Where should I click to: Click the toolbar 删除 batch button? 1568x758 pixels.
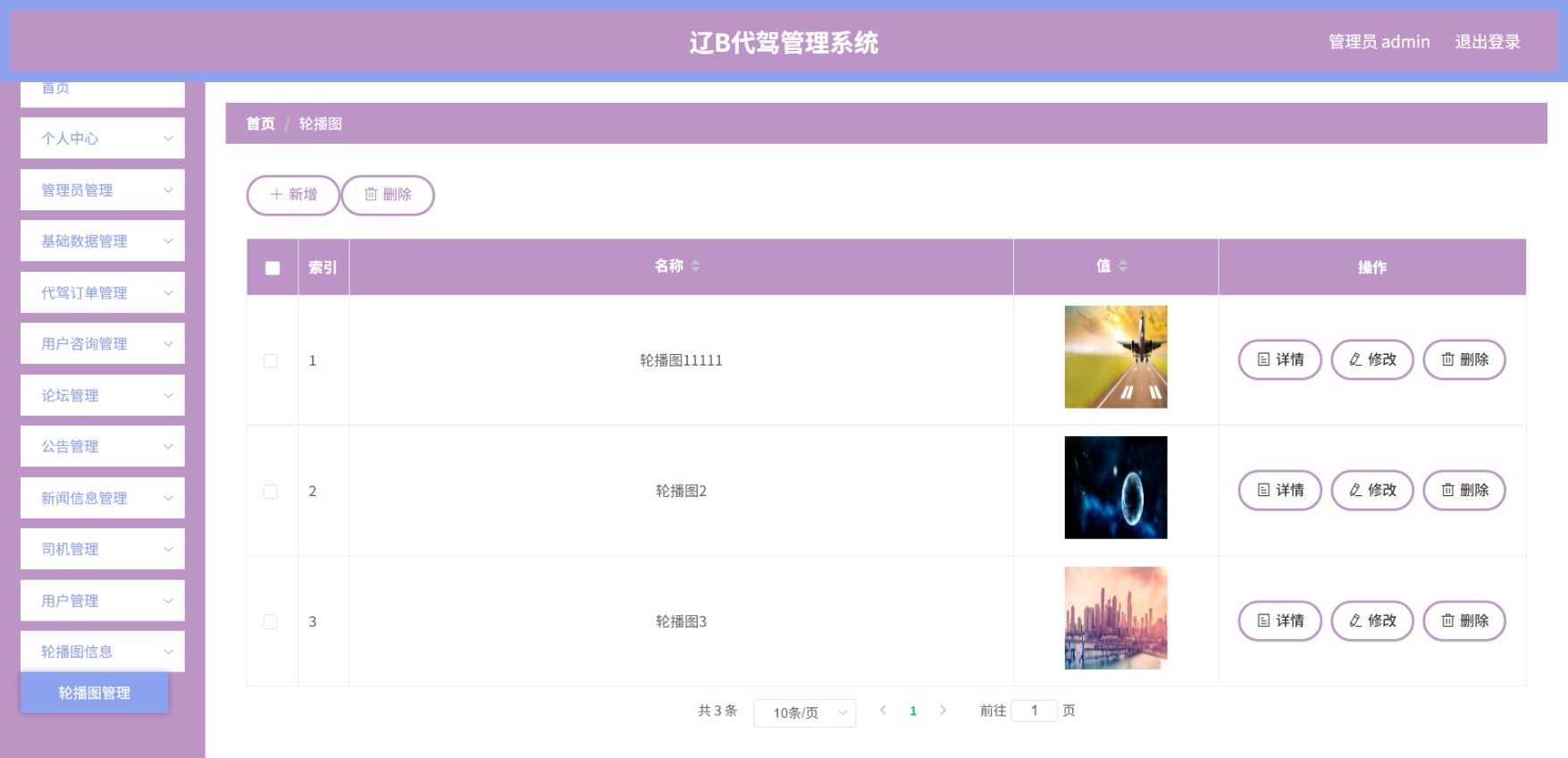click(x=388, y=195)
